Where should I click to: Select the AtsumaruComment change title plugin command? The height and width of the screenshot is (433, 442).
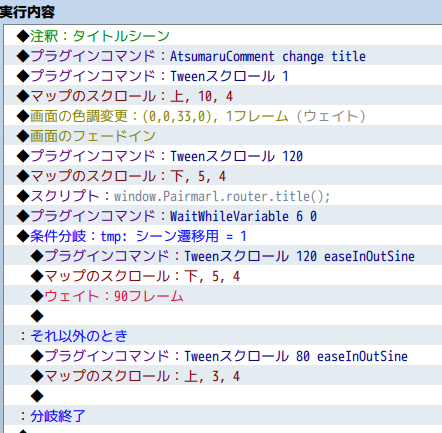[223, 56]
